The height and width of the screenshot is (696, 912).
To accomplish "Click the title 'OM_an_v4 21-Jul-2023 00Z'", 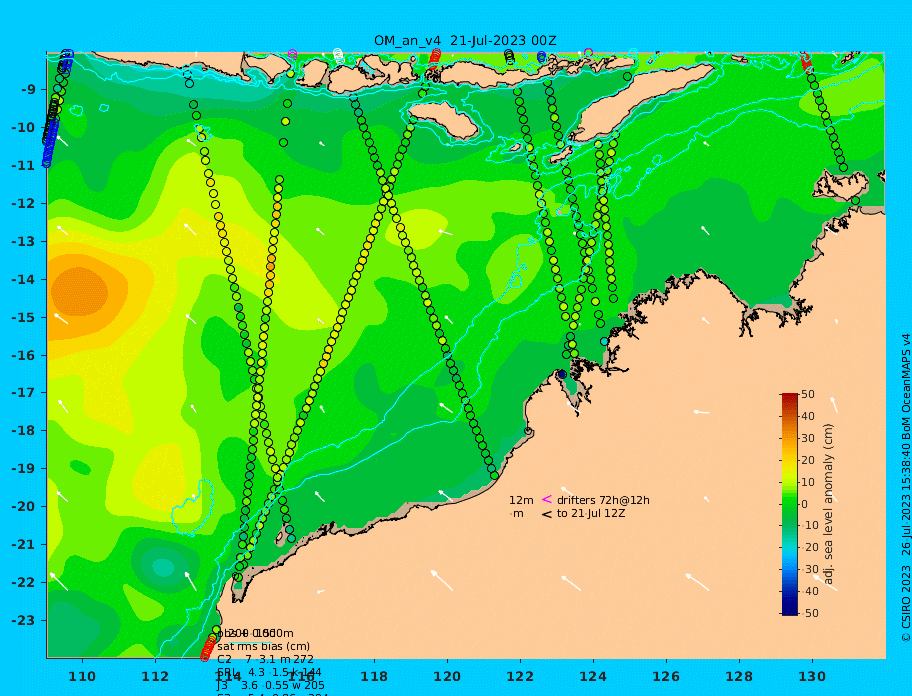I will click(x=465, y=41).
